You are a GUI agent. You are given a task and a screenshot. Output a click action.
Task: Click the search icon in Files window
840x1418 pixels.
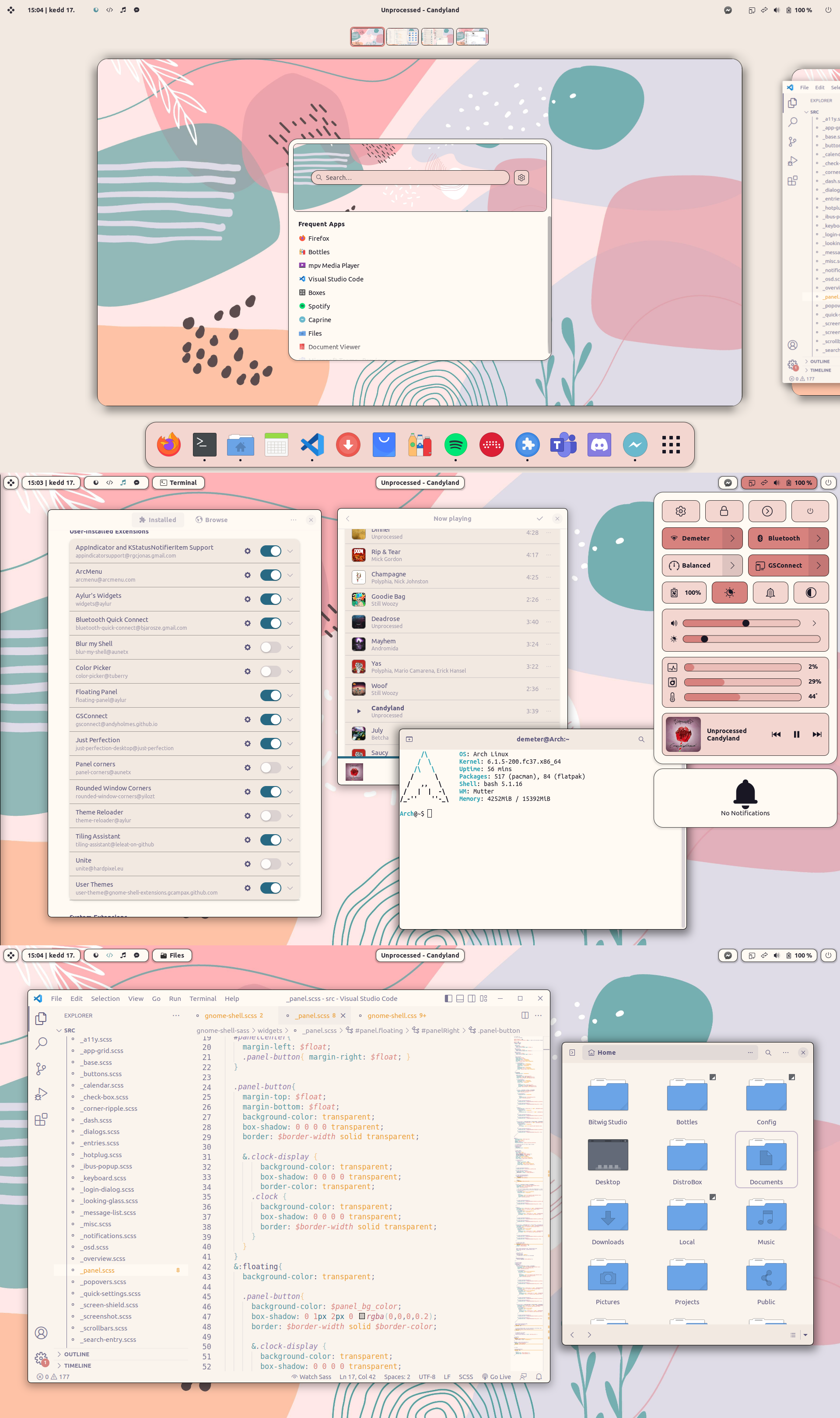click(768, 1052)
